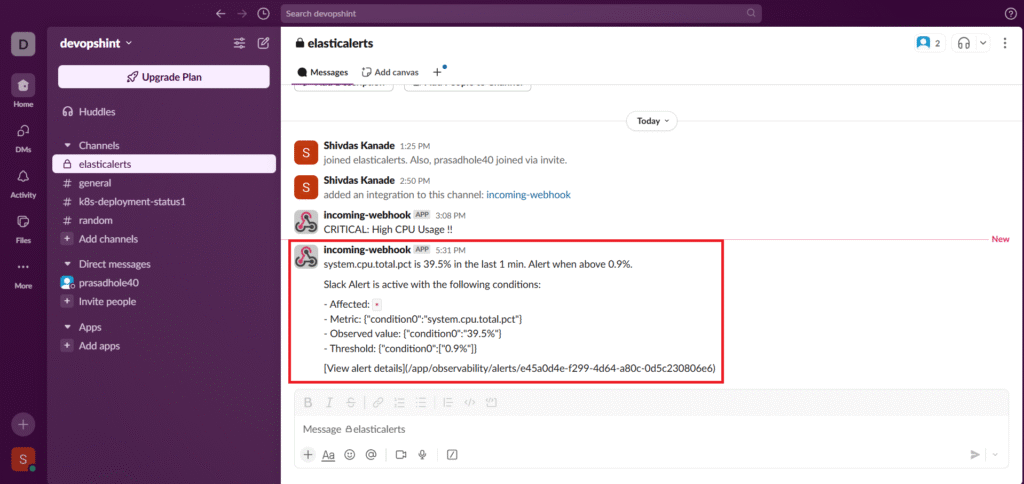This screenshot has height=484, width=1024.
Task: Open the More menu in the sidebar
Action: click(23, 273)
